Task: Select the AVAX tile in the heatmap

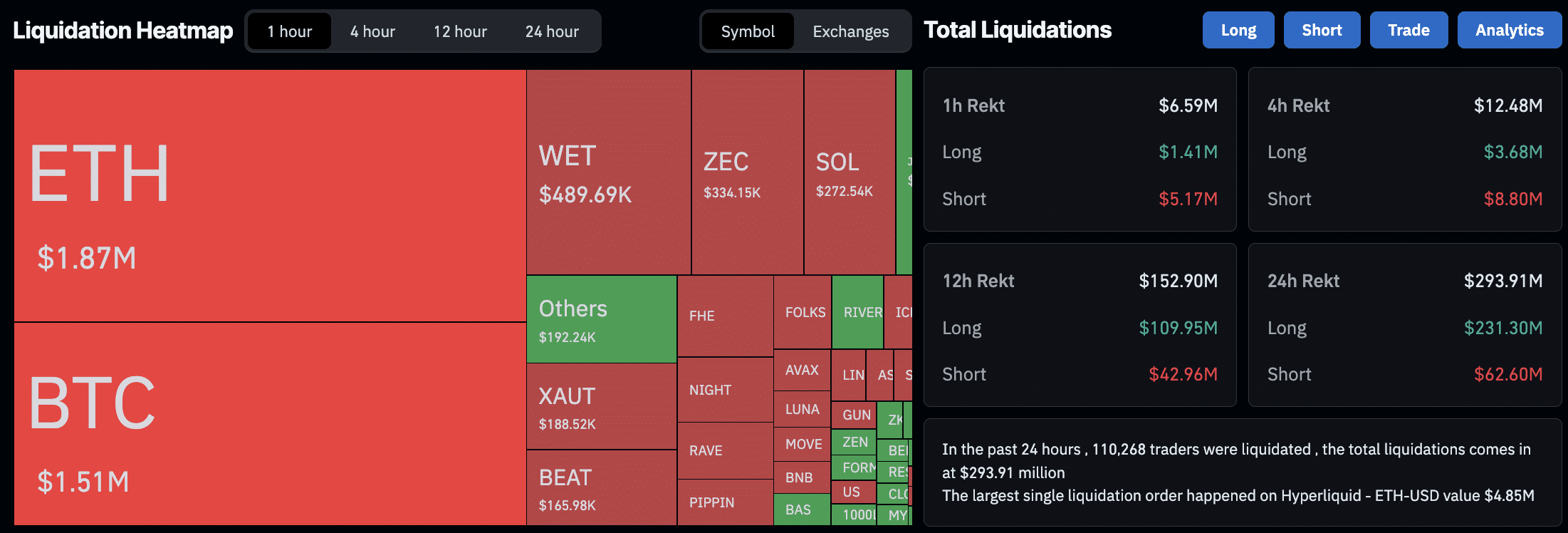Action: point(802,370)
